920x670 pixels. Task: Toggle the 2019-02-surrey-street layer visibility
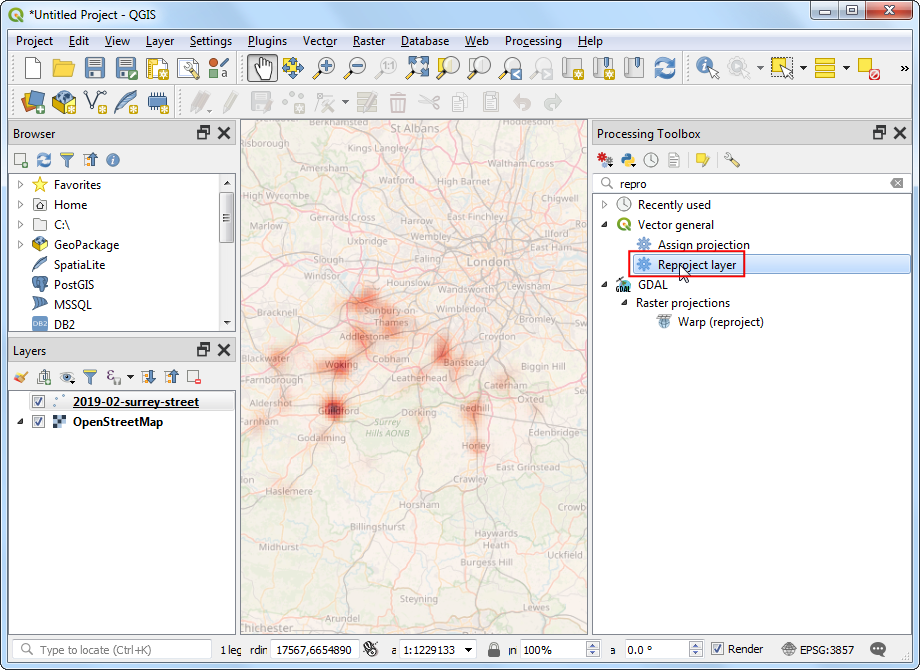pyautogui.click(x=38, y=402)
